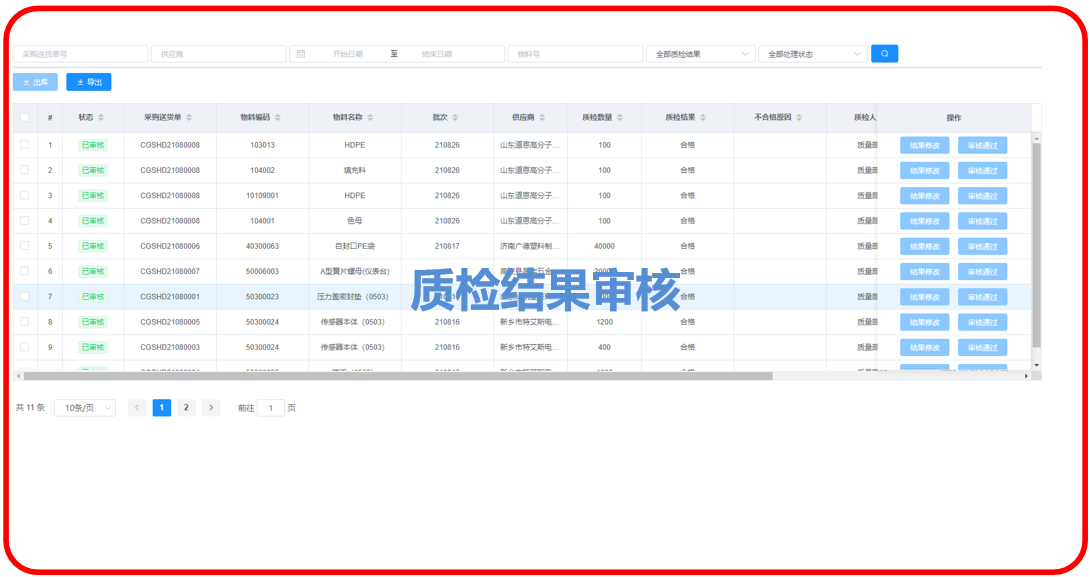Toggle the select-all checkbox in table header
This screenshot has height=577, width=1090.
(x=24, y=118)
